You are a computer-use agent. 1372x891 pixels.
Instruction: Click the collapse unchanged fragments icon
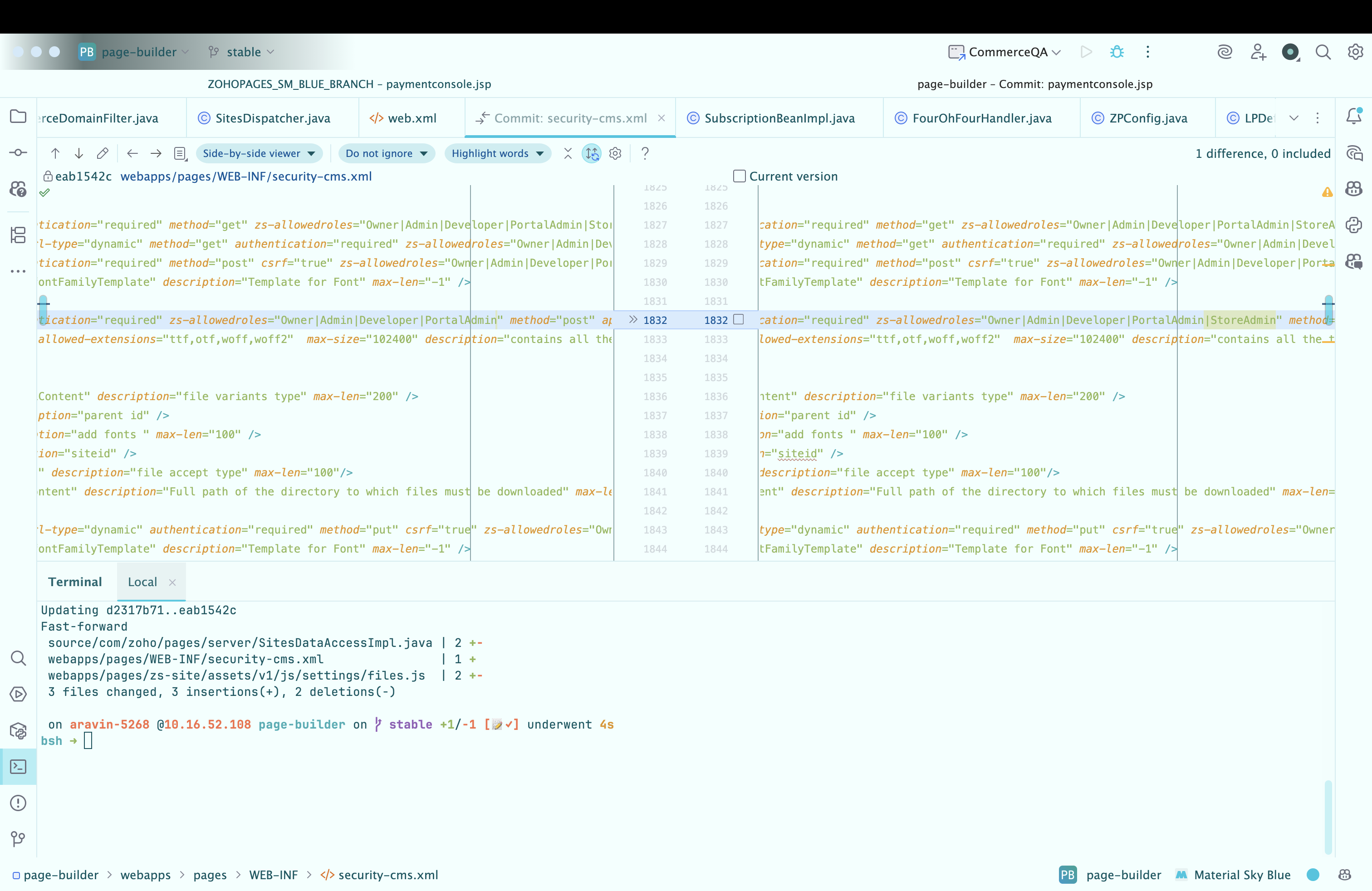point(568,153)
